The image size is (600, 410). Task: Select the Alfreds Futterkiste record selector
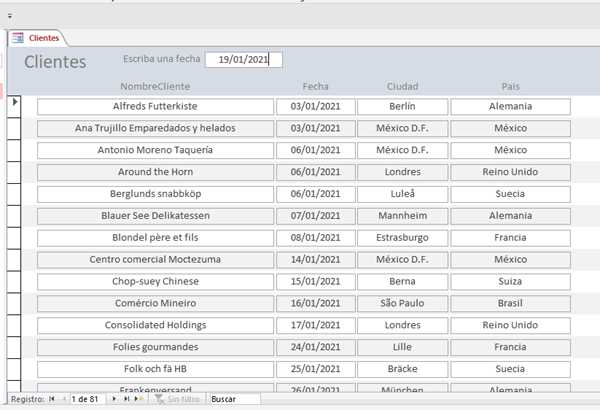[x=14, y=106]
